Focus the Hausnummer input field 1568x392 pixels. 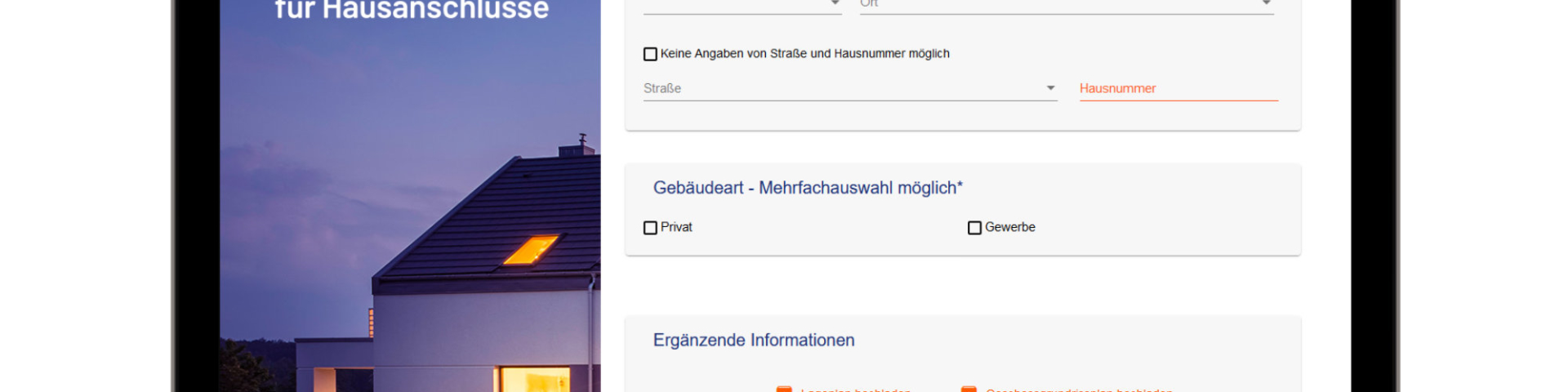1178,88
